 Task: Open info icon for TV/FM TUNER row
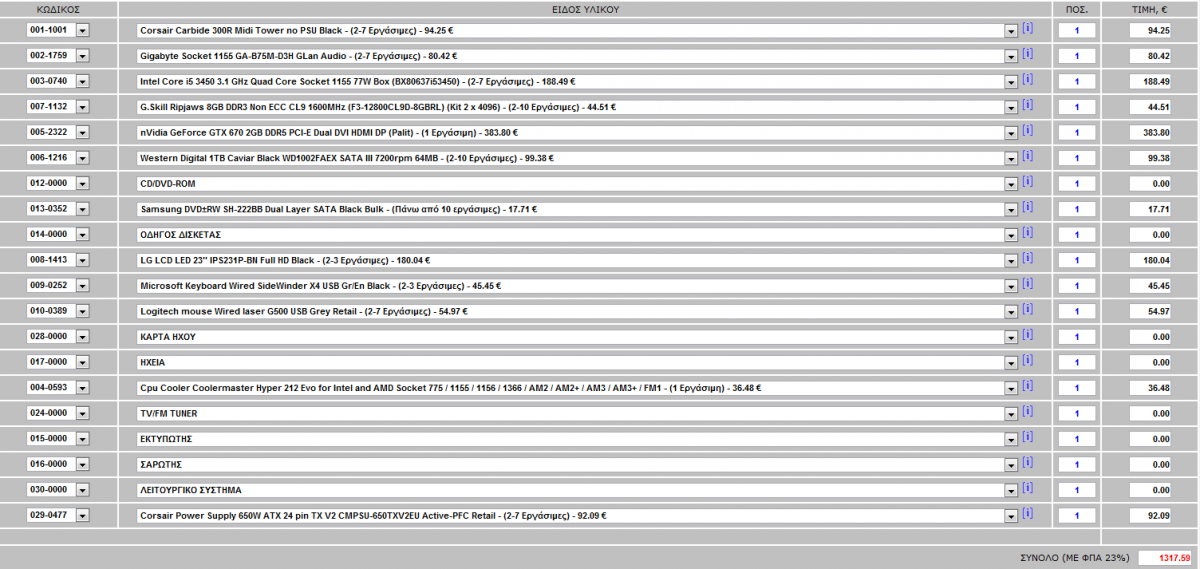tap(1027, 412)
